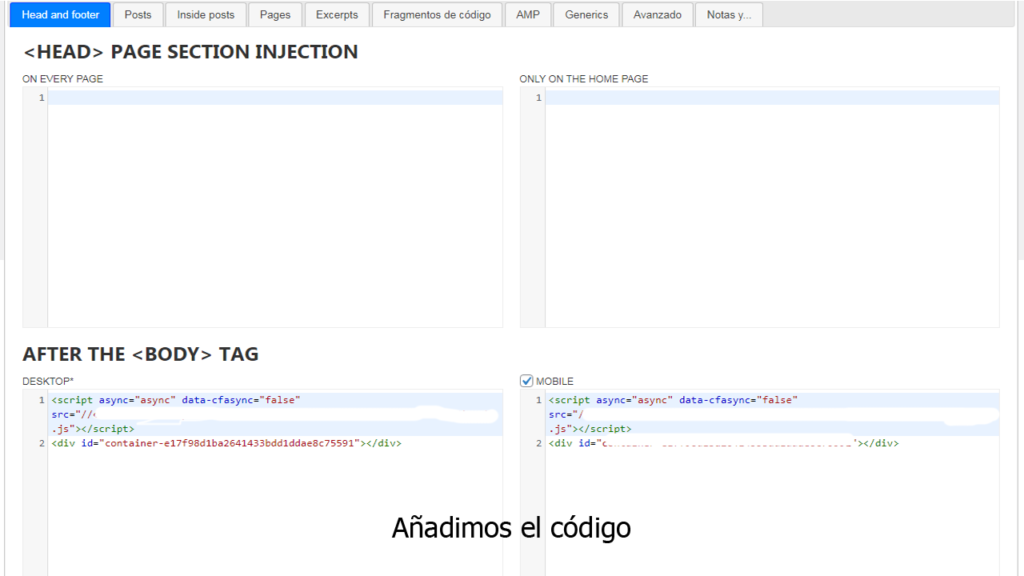Uncheck the MOBILE checkbox
Viewport: 1024px width, 576px height.
(525, 380)
